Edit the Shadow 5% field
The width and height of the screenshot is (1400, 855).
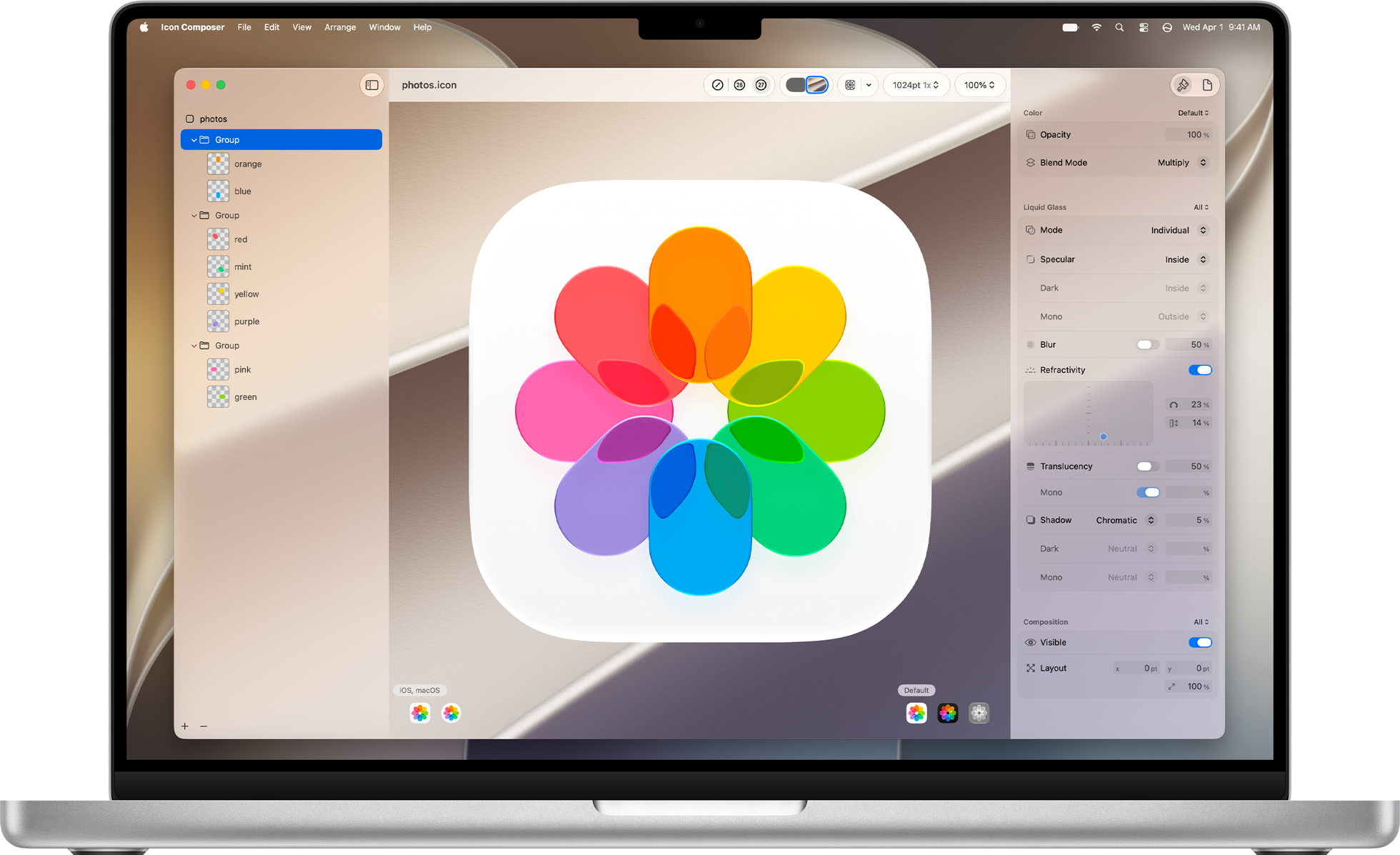(1189, 520)
